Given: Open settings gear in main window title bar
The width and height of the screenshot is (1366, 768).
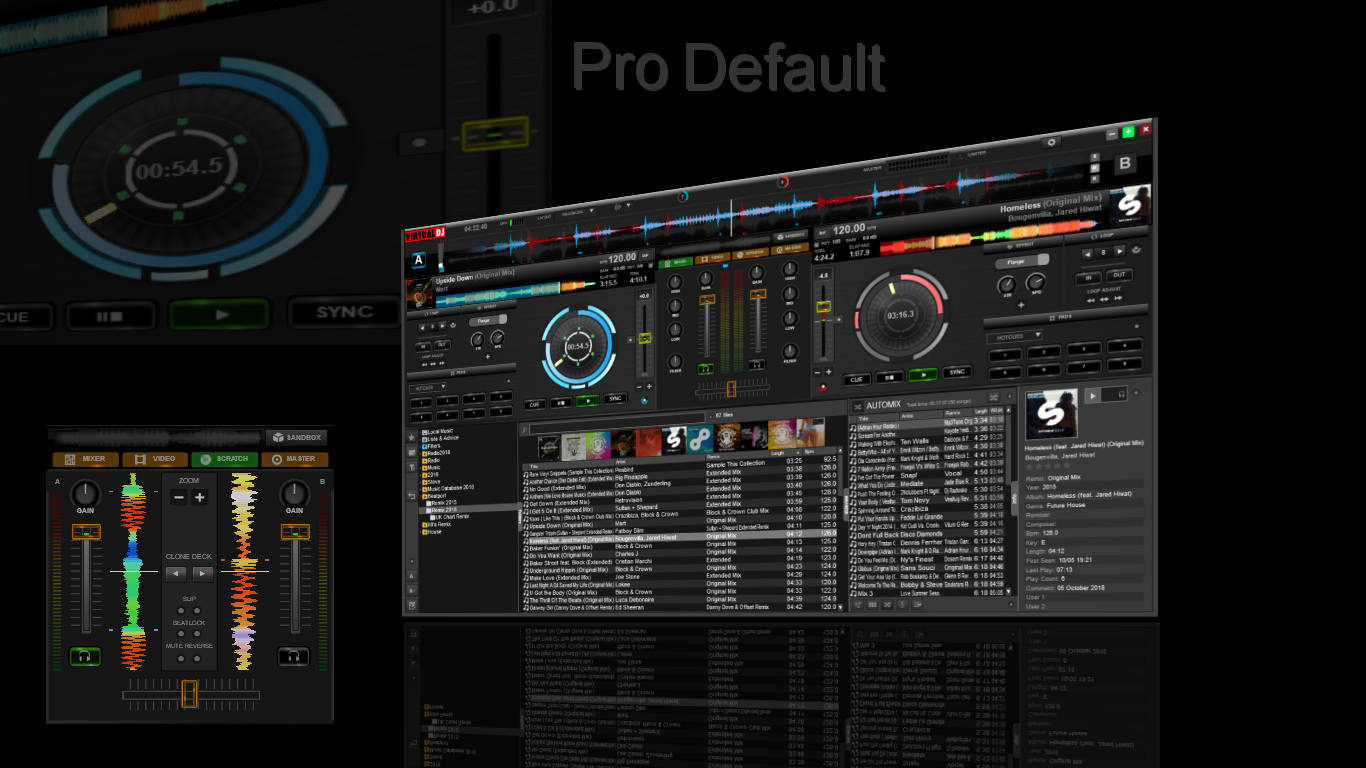Looking at the screenshot, I should [1051, 142].
